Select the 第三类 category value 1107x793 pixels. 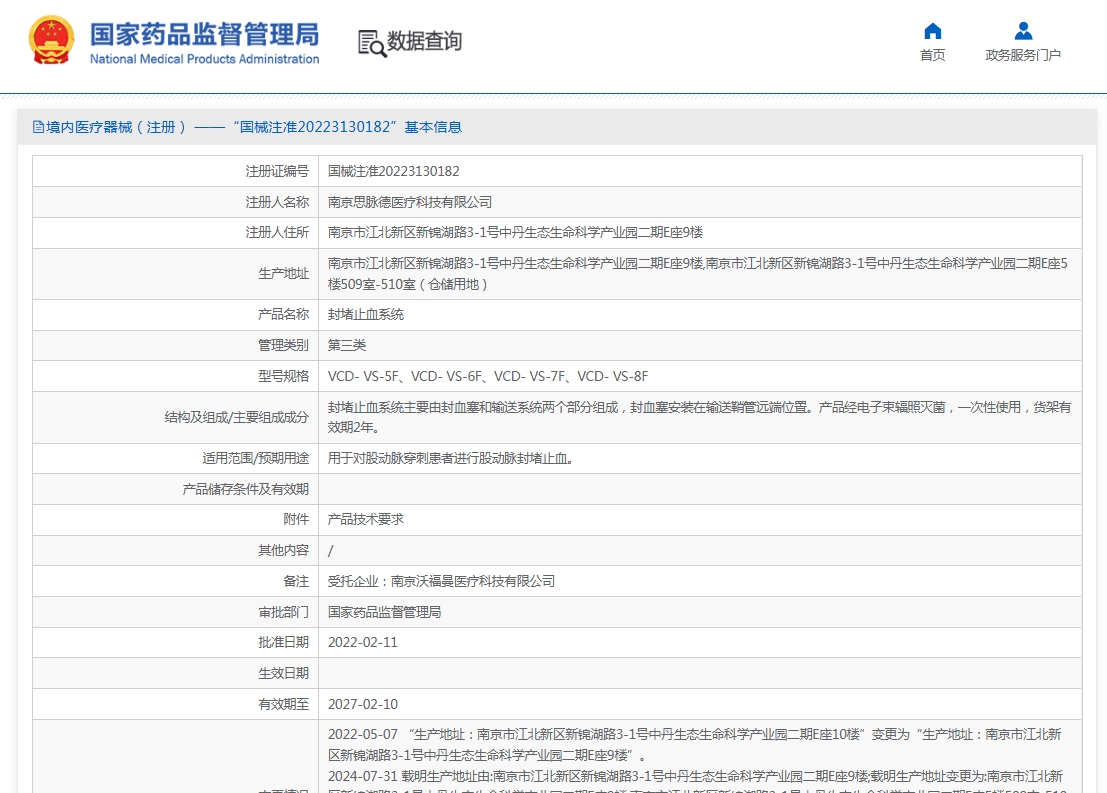tap(347, 345)
